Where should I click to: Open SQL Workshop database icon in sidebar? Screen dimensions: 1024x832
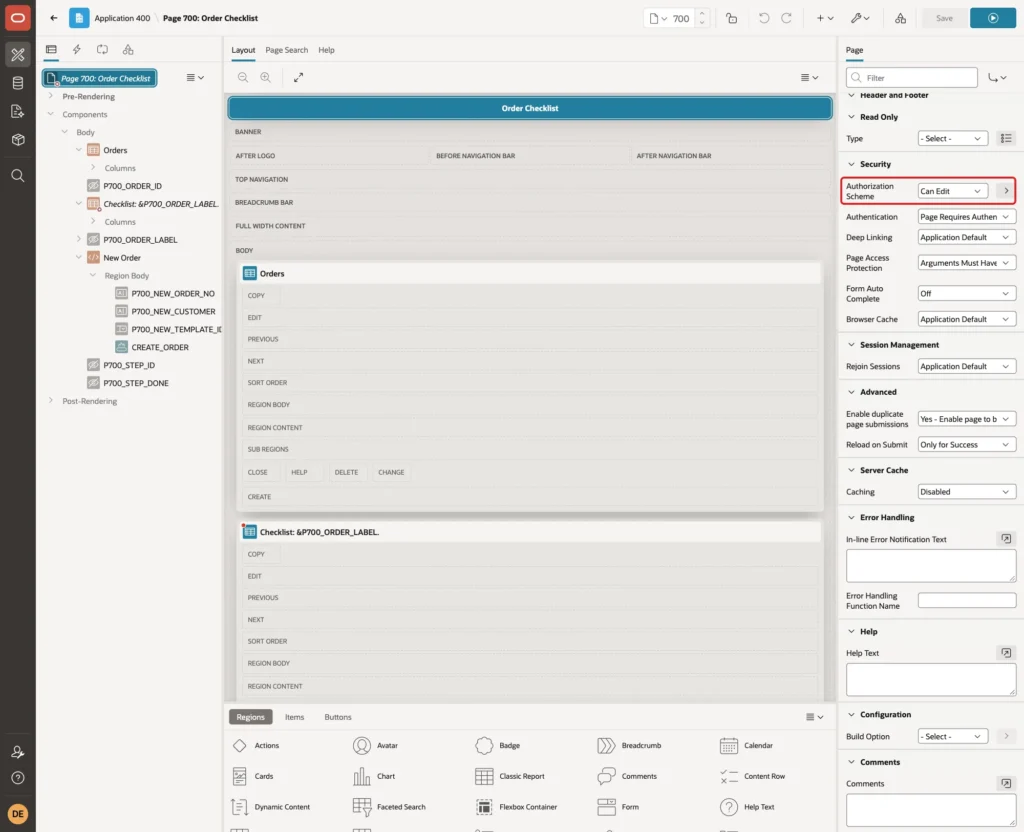(18, 83)
